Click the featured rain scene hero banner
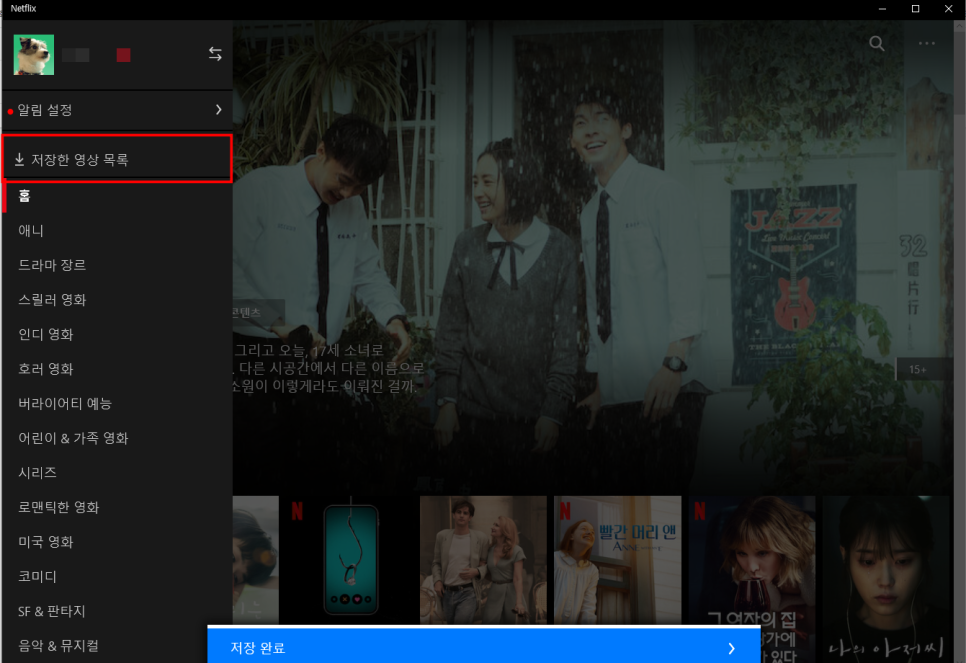This screenshot has height=663, width=966. (x=591, y=256)
